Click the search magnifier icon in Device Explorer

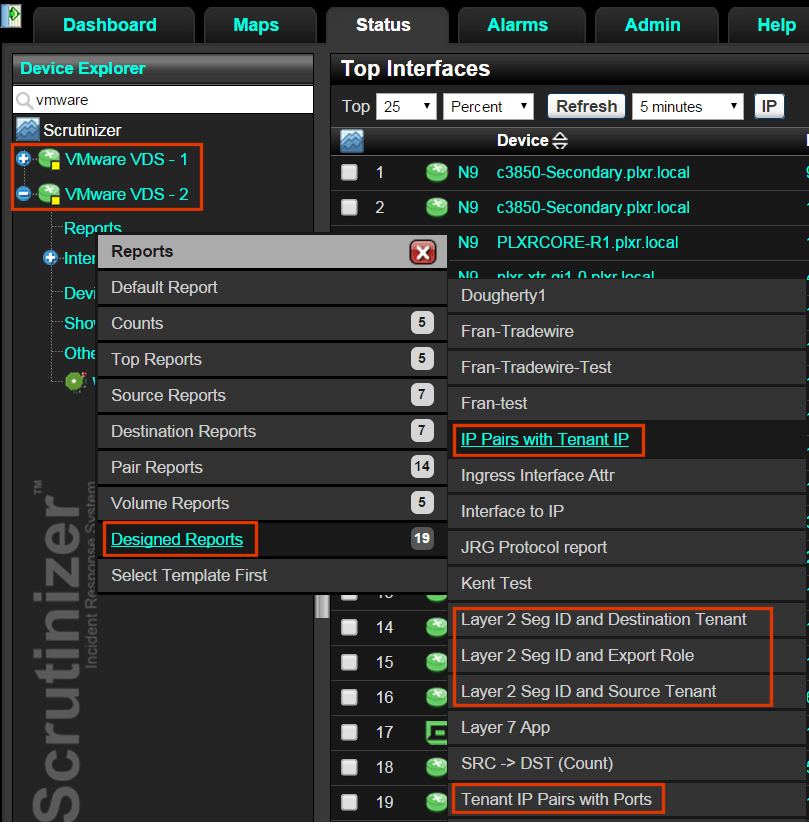click(24, 100)
